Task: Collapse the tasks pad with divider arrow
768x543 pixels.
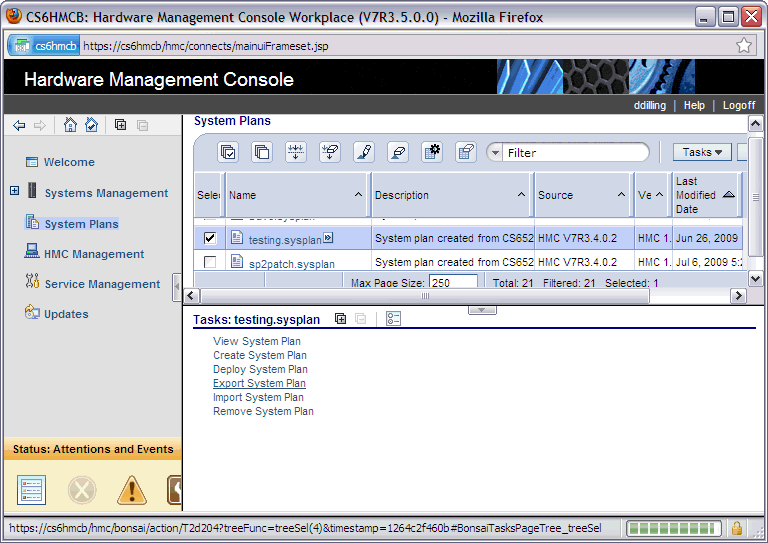Action: 482,310
